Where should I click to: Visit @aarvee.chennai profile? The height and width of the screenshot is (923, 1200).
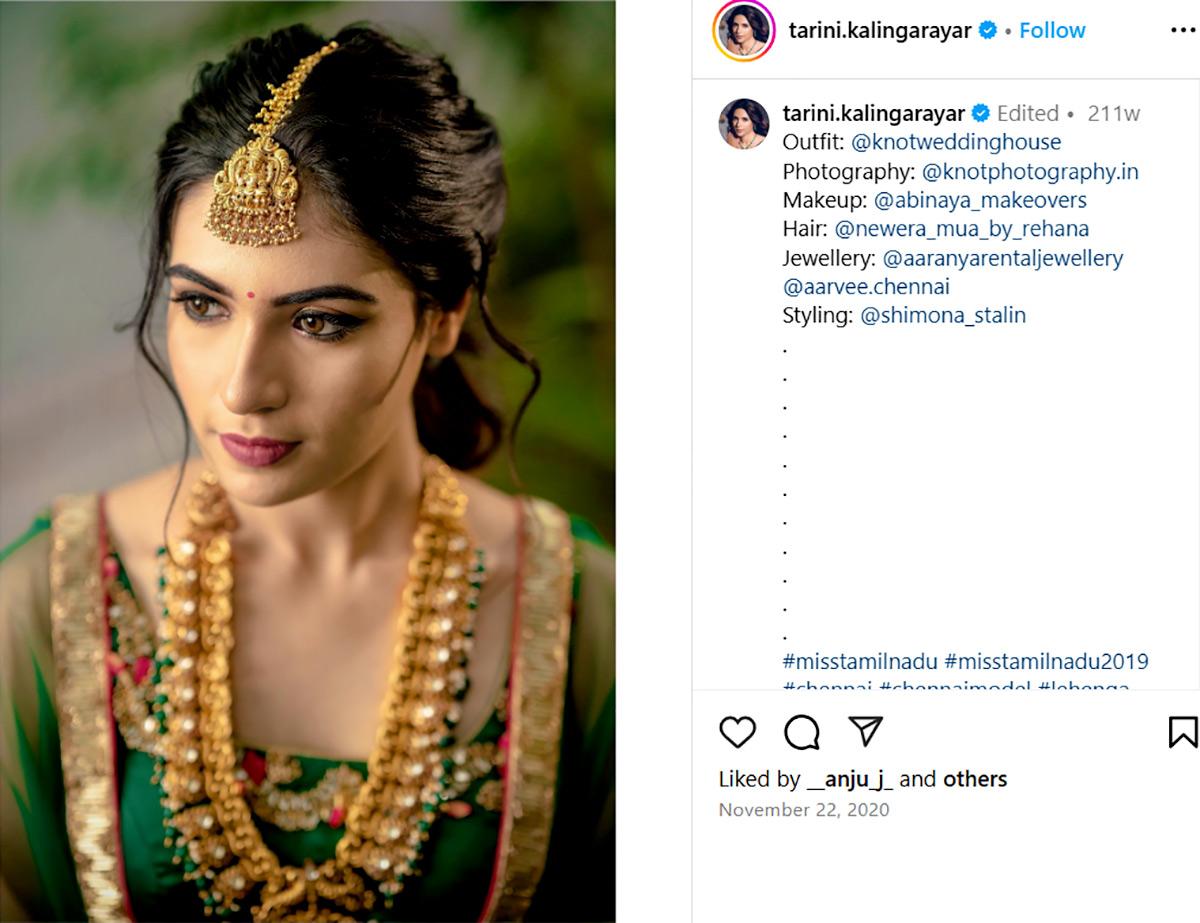[x=866, y=287]
